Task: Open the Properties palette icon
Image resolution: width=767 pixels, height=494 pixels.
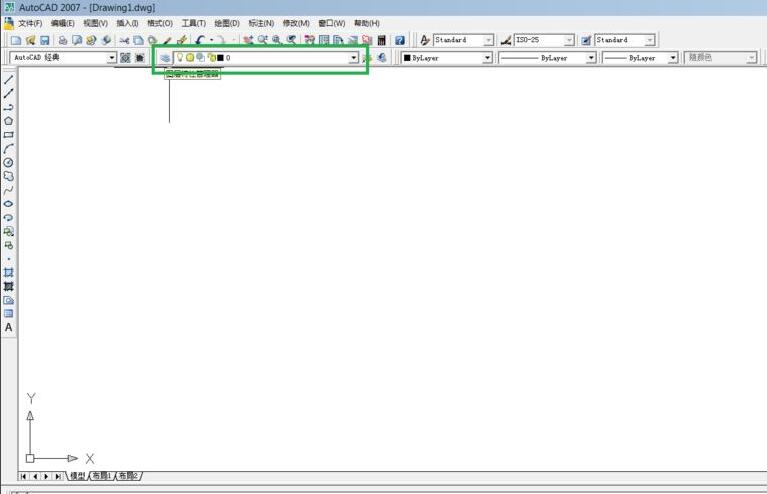Action: click(309, 40)
